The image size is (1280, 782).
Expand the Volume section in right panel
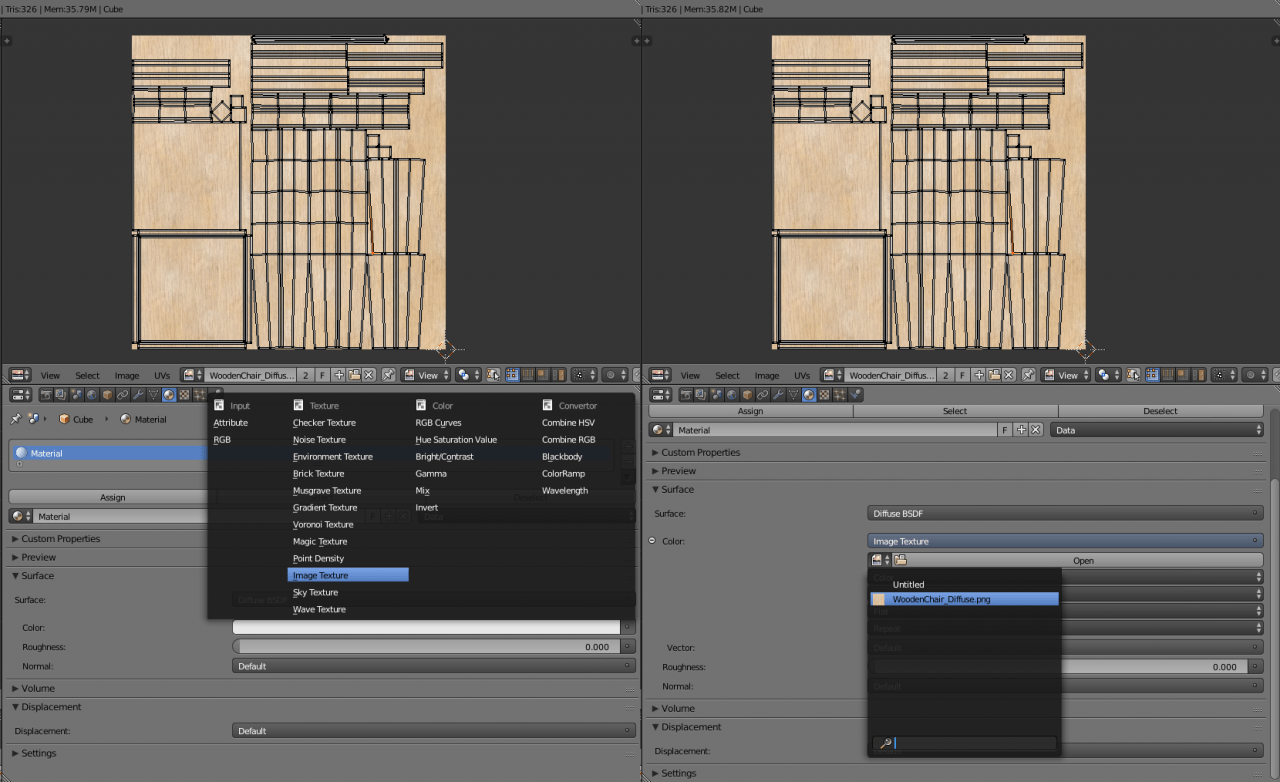tap(680, 708)
